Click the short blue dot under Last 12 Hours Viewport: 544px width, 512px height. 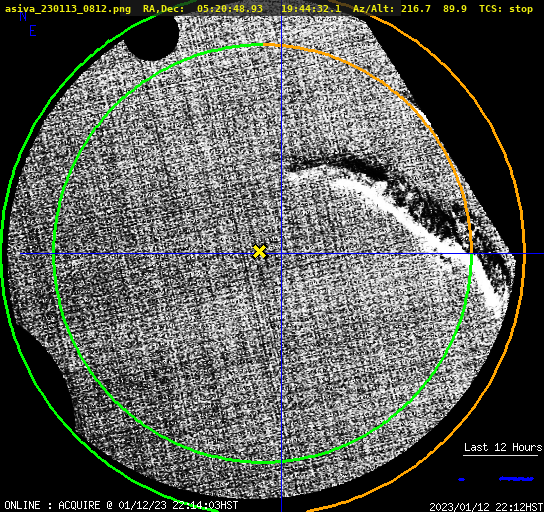[x=461, y=479]
